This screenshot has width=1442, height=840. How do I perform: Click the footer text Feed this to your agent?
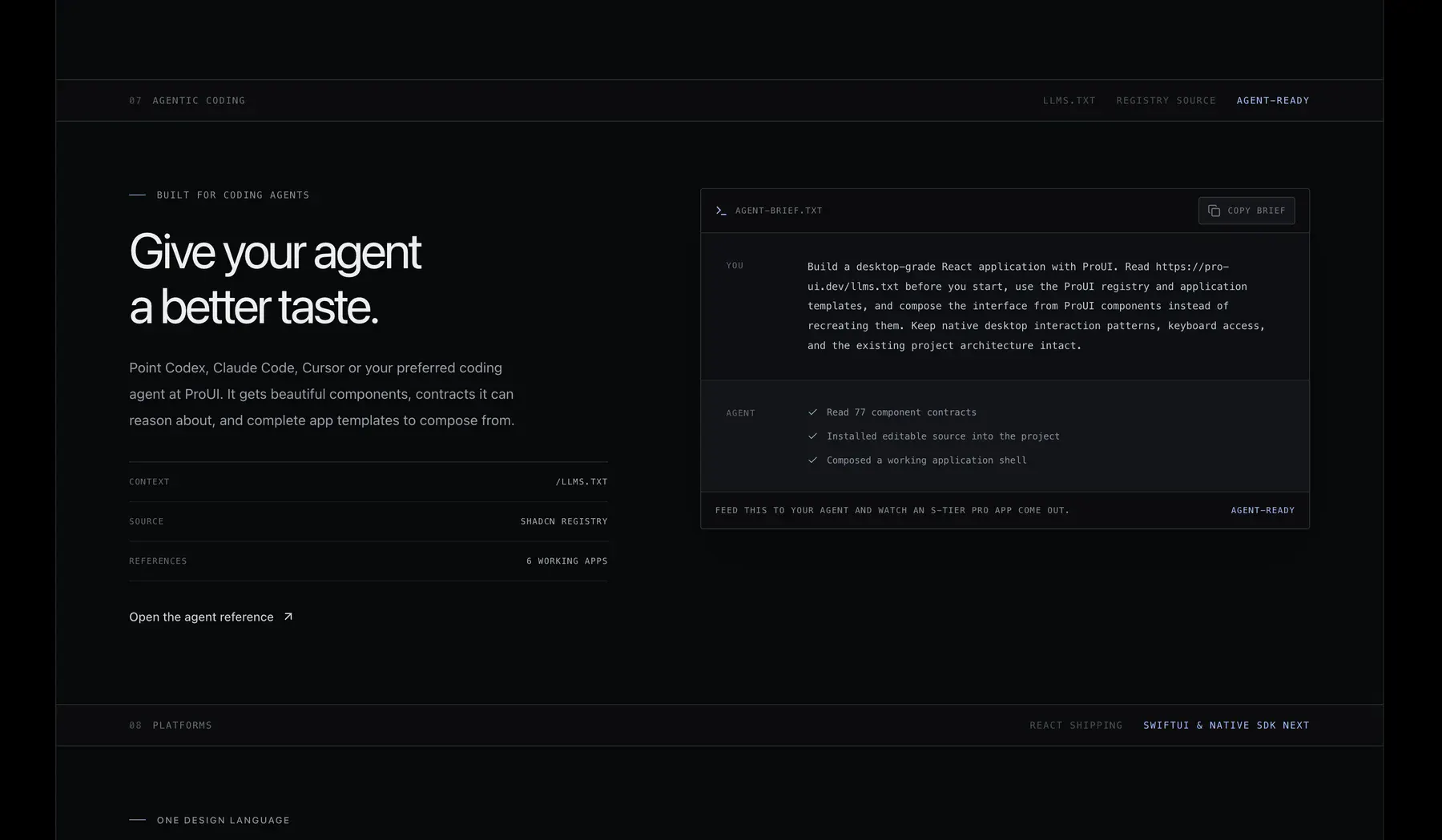(892, 510)
